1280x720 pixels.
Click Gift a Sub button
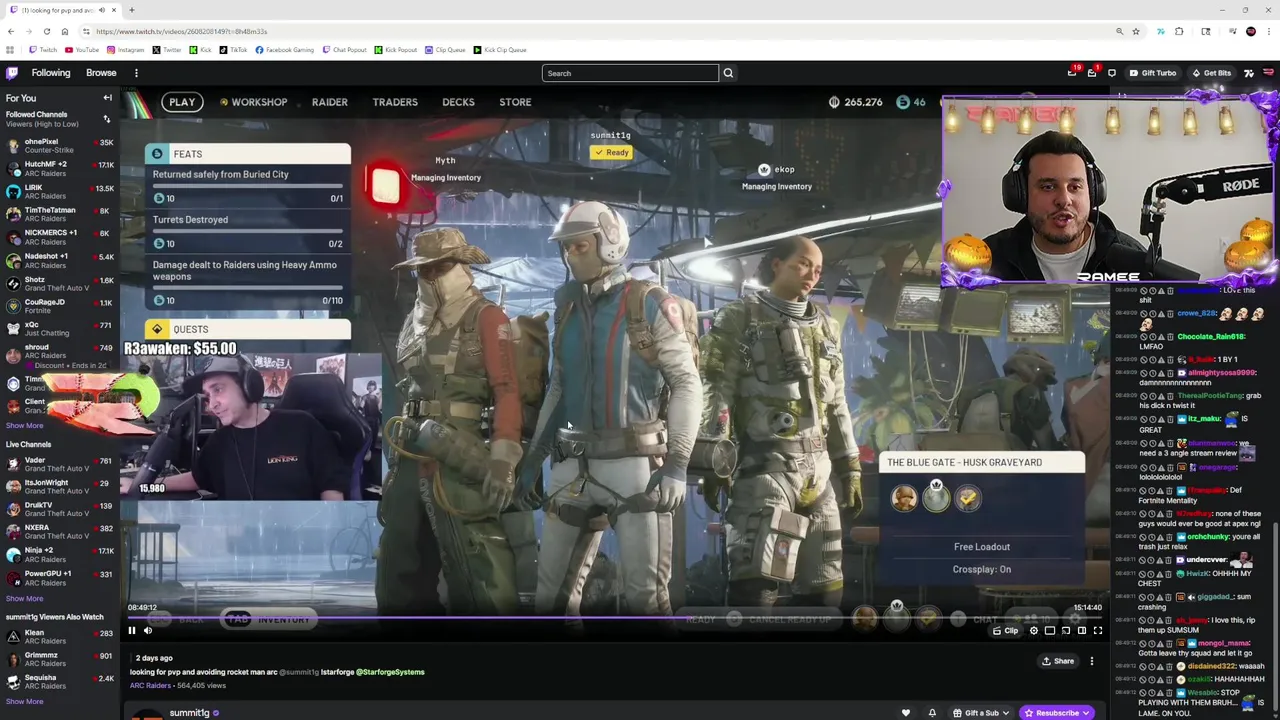[x=981, y=713]
